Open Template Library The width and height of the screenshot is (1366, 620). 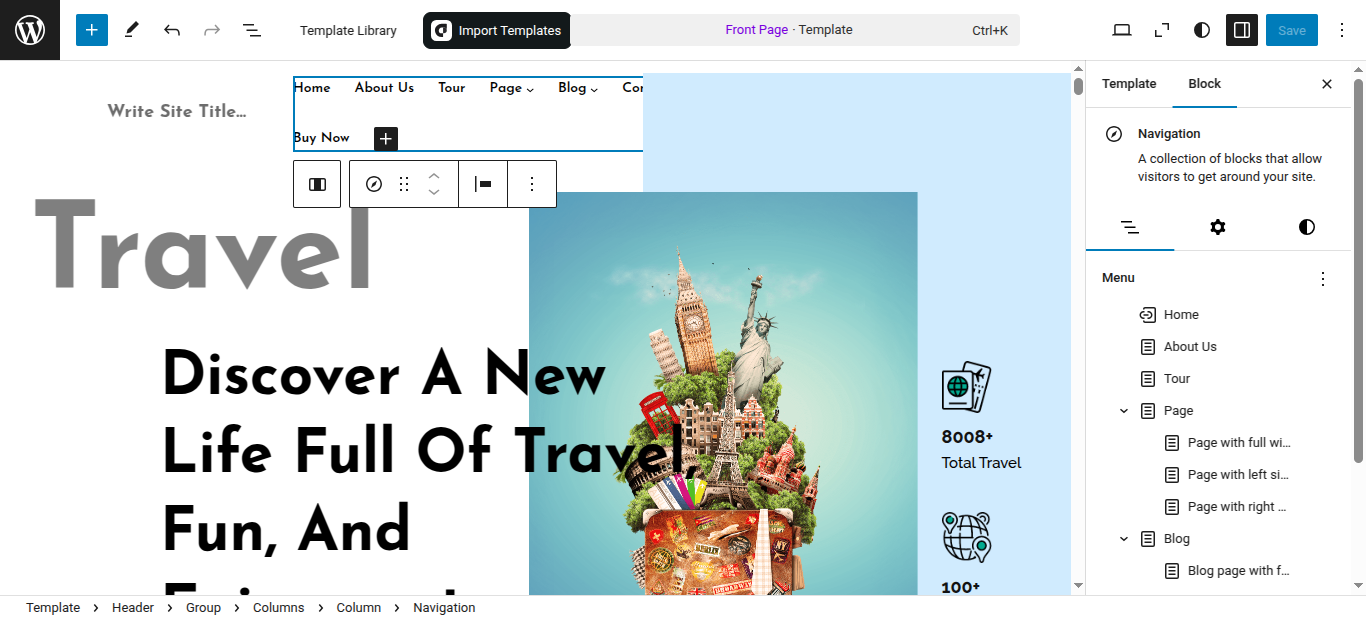pos(348,30)
